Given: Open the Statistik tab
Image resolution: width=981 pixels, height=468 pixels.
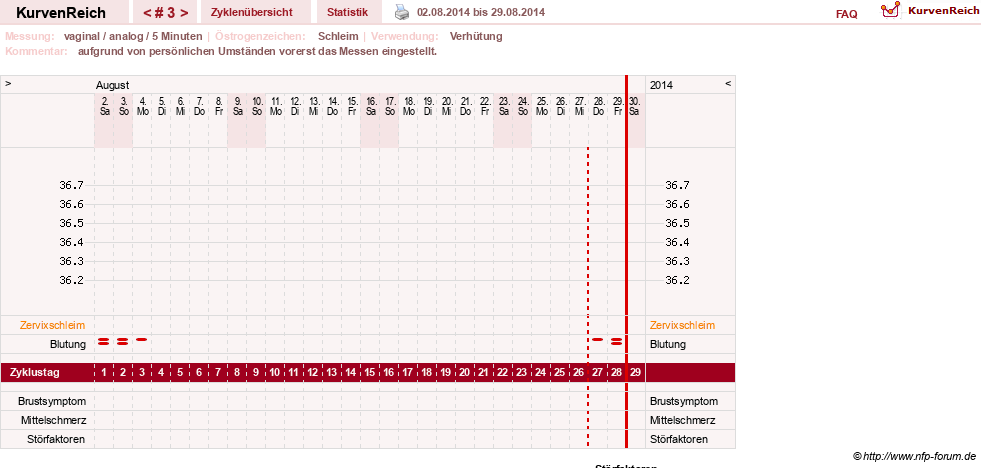Looking at the screenshot, I should click(350, 12).
